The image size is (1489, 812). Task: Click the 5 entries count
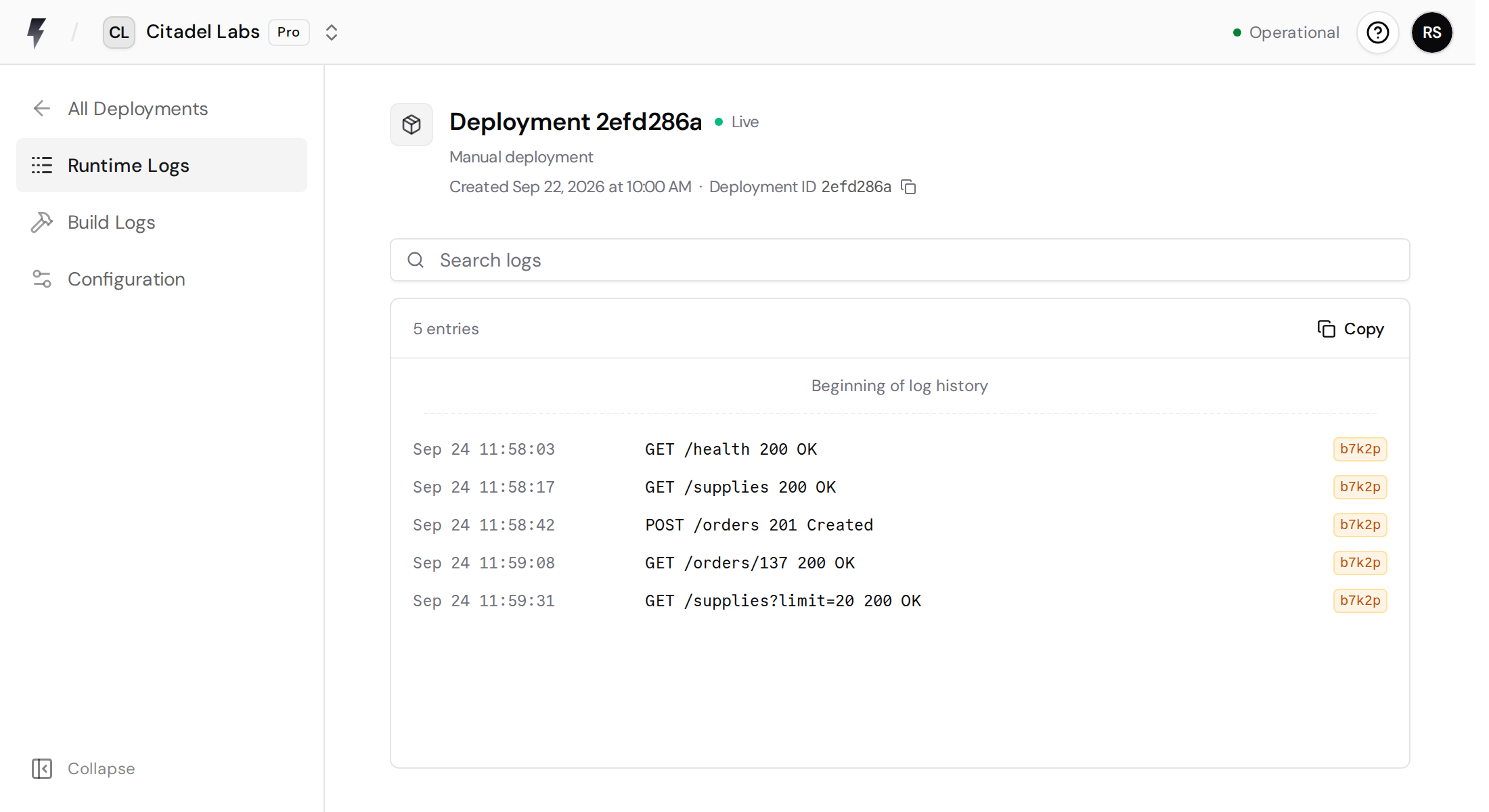click(x=446, y=329)
